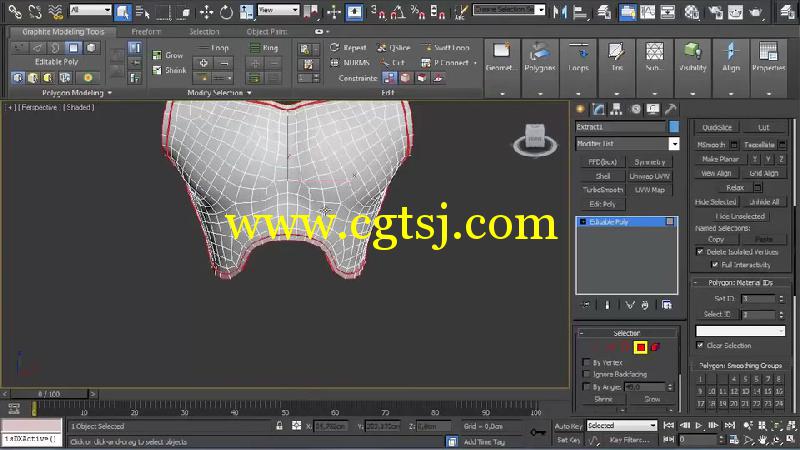Click the selection lock toggle icon
Viewport: 800px width, 450px height.
(279, 425)
